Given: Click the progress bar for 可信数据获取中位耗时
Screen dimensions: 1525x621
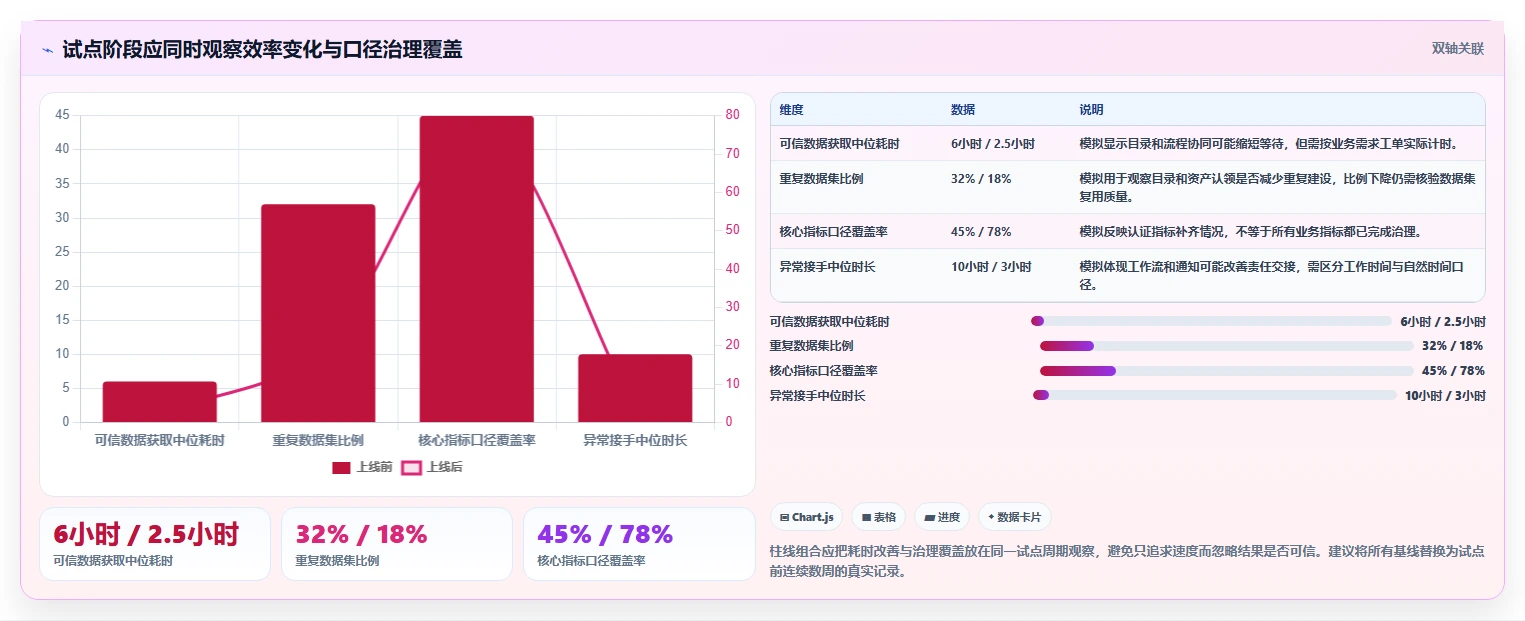Looking at the screenshot, I should 1211,321.
